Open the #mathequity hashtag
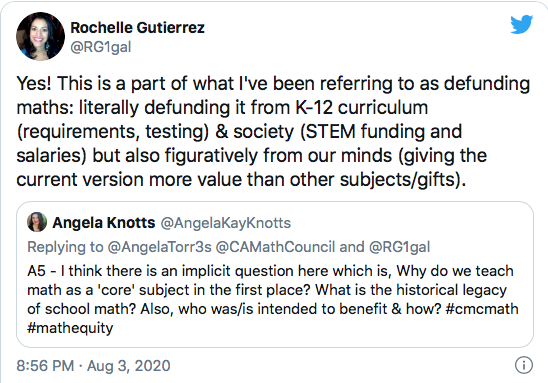Viewport: 548px width, 383px height. 70,328
